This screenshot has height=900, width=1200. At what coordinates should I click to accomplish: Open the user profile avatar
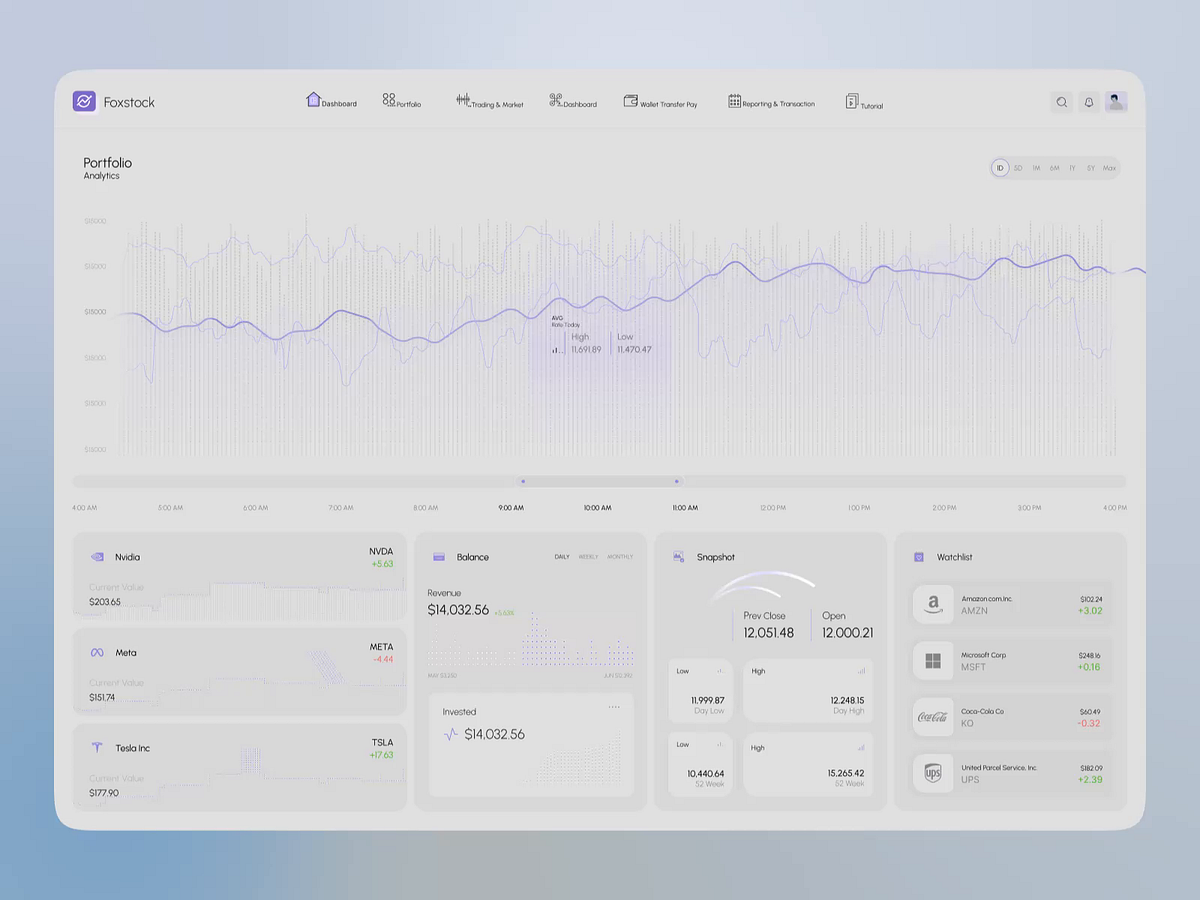coord(1116,102)
